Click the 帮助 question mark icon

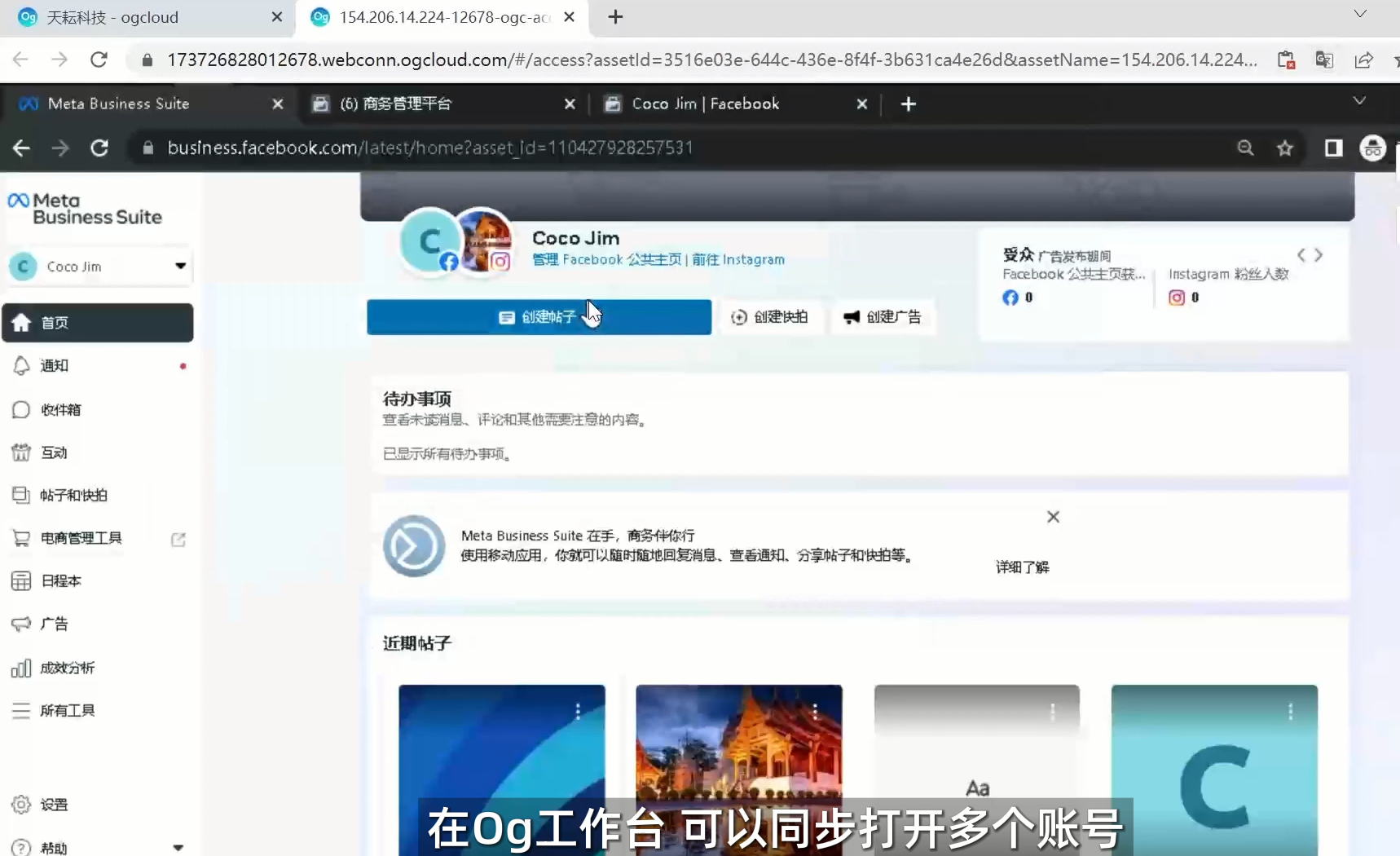21,848
